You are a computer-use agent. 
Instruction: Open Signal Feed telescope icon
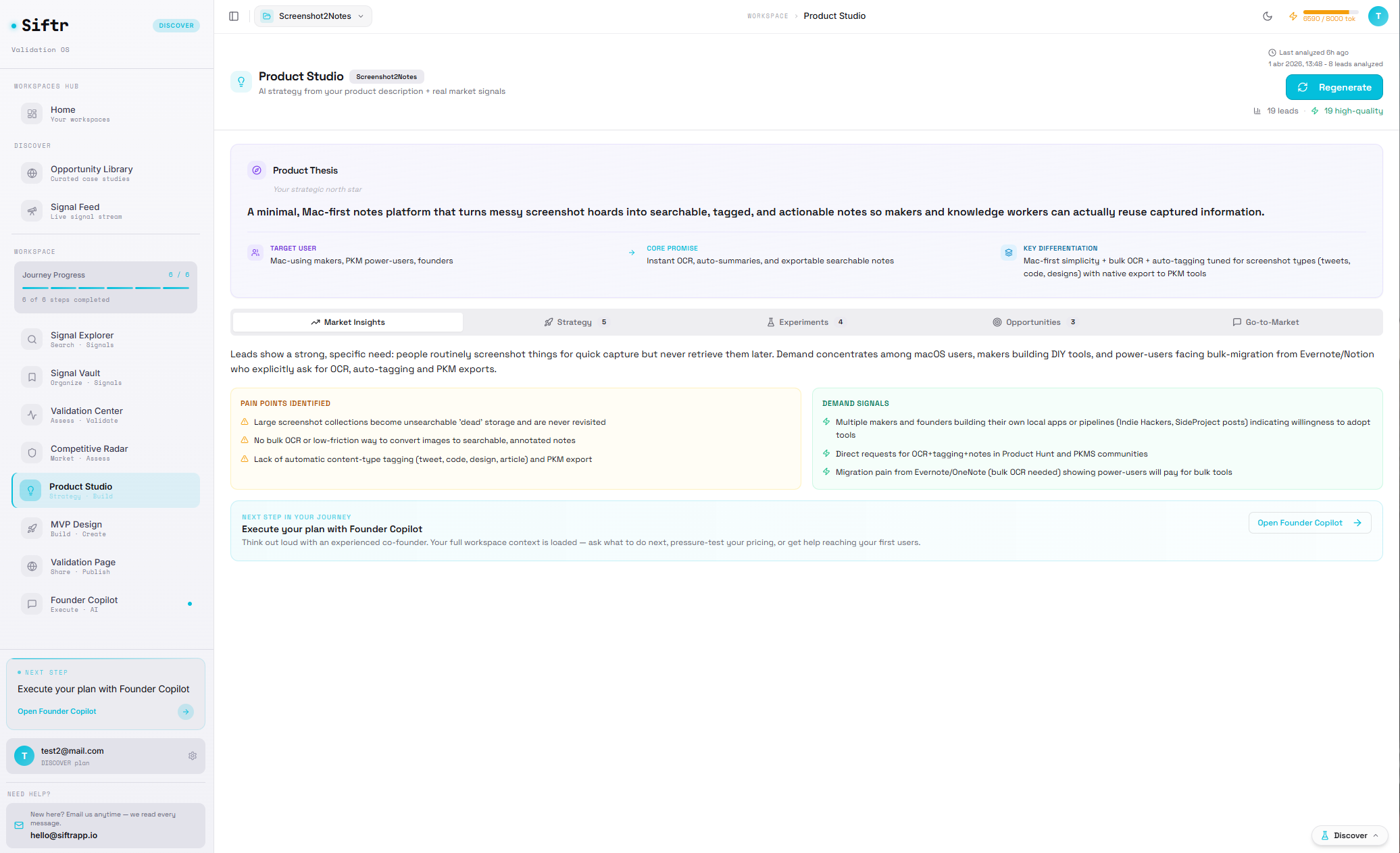pyautogui.click(x=32, y=211)
